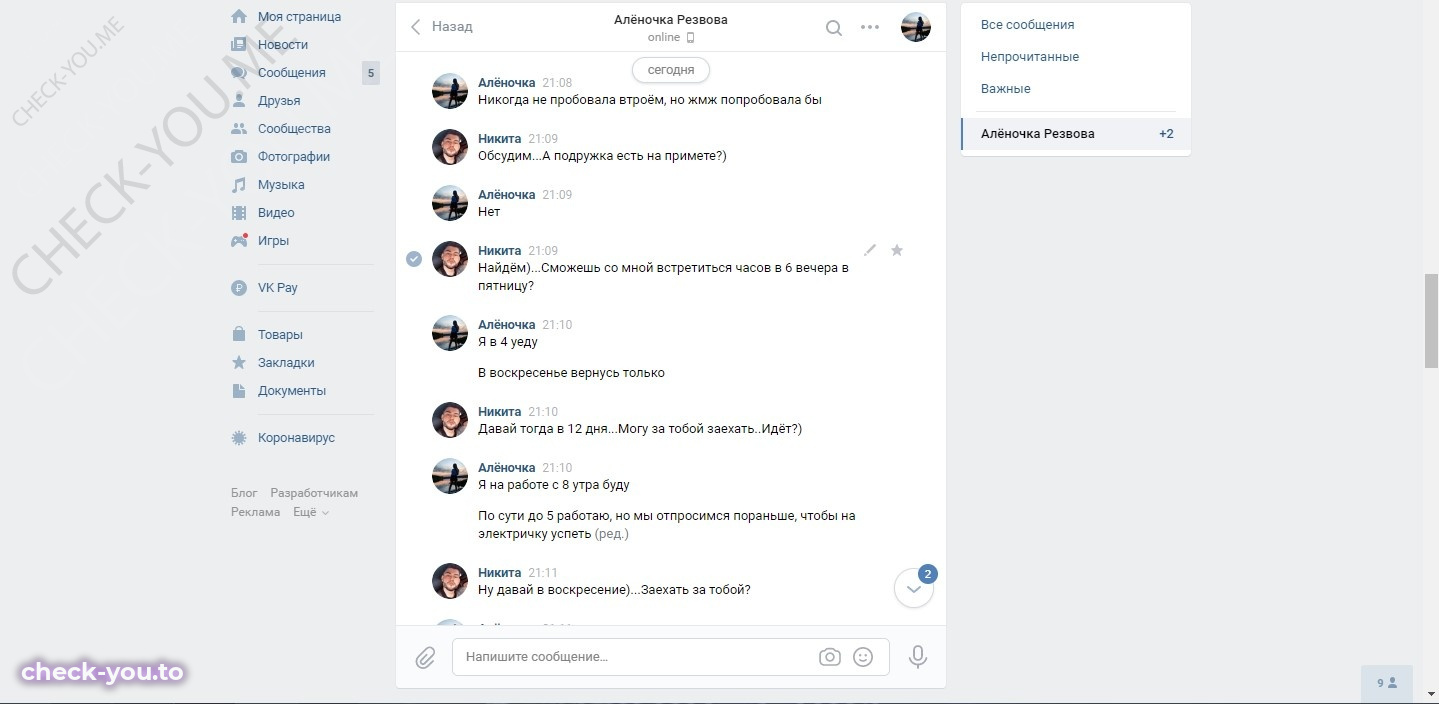Image resolution: width=1439 pixels, height=704 pixels.
Task: Click the Коронавирус virus icon
Action: pyautogui.click(x=239, y=437)
